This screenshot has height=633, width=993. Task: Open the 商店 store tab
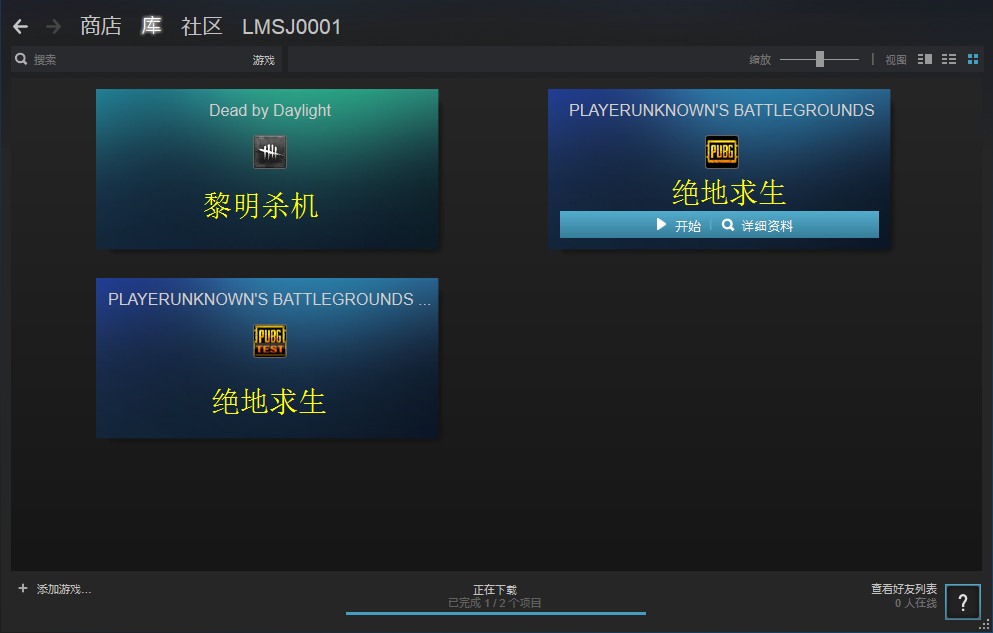tap(101, 27)
